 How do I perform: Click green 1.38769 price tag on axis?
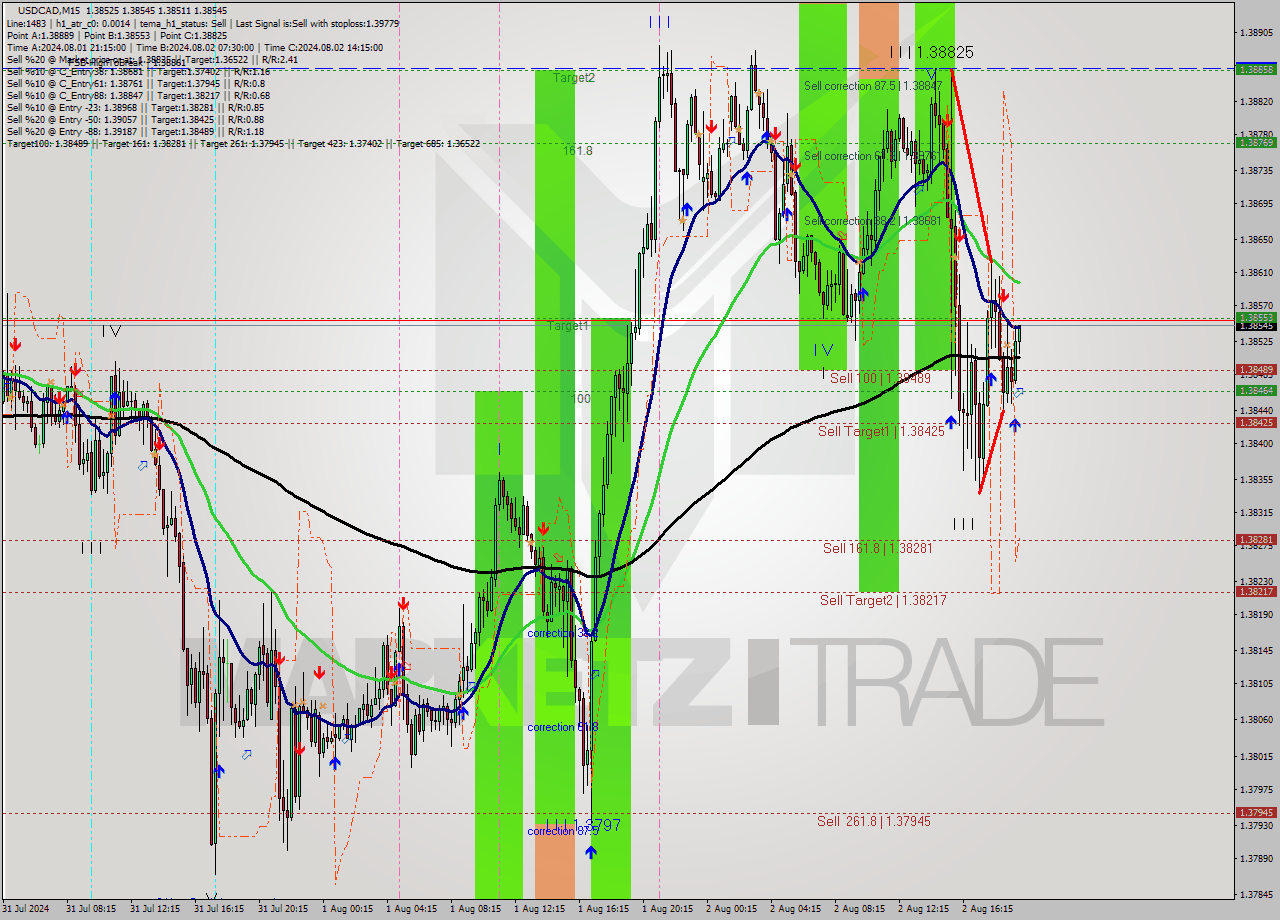(x=1255, y=143)
